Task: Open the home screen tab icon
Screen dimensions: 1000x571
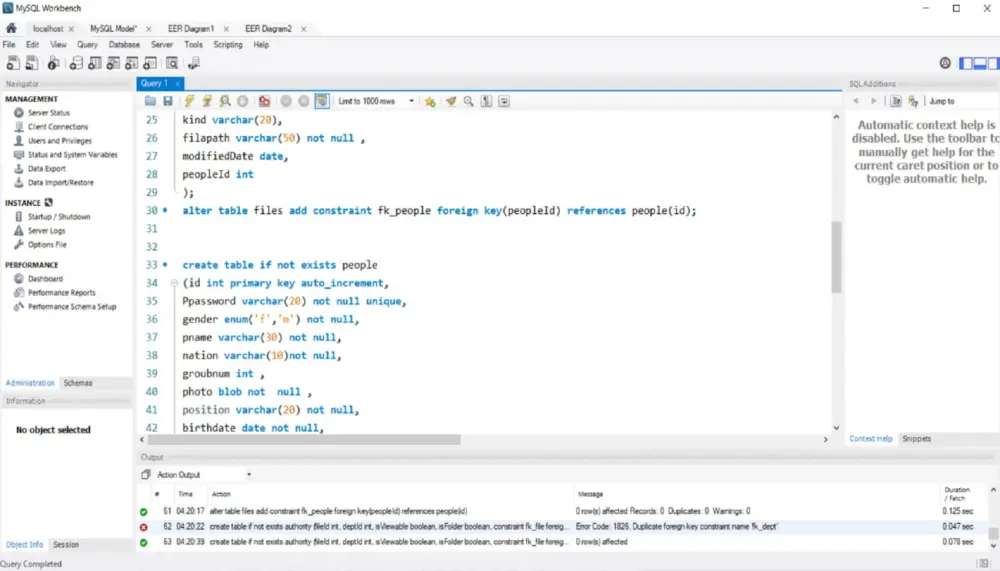Action: pyautogui.click(x=11, y=28)
